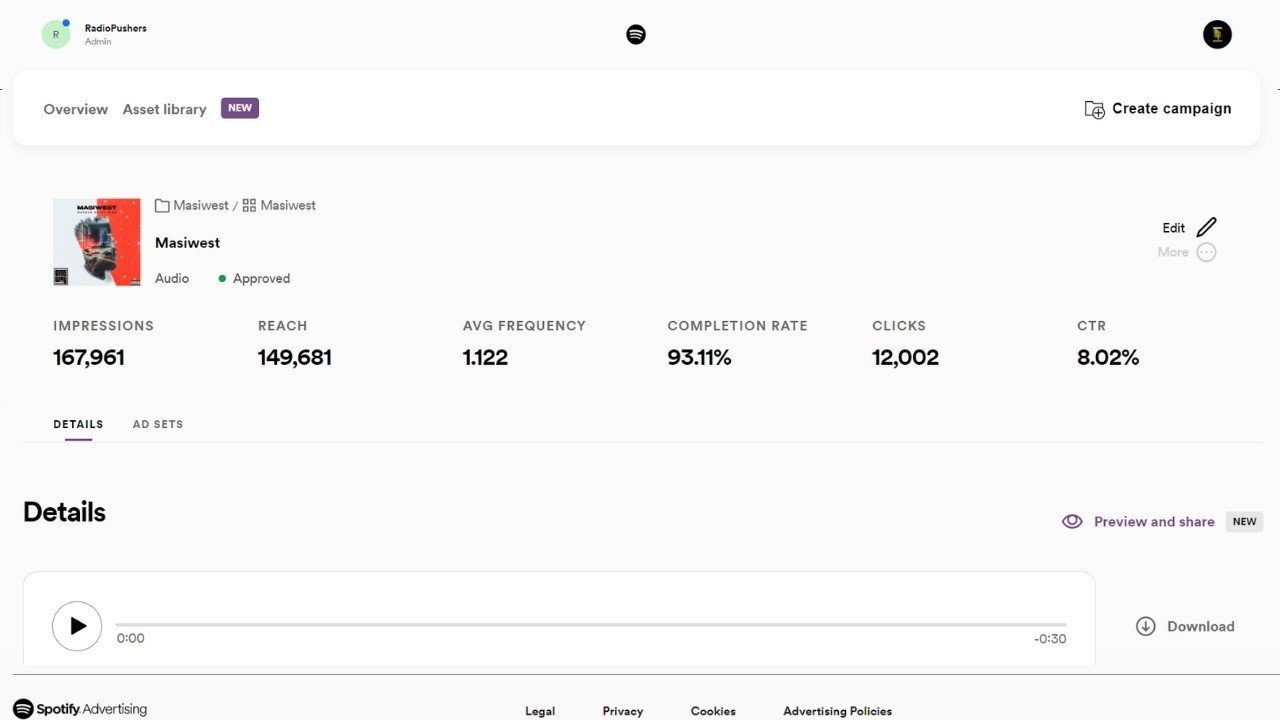Click the Create campaign button
The image size is (1280, 720).
click(1158, 109)
